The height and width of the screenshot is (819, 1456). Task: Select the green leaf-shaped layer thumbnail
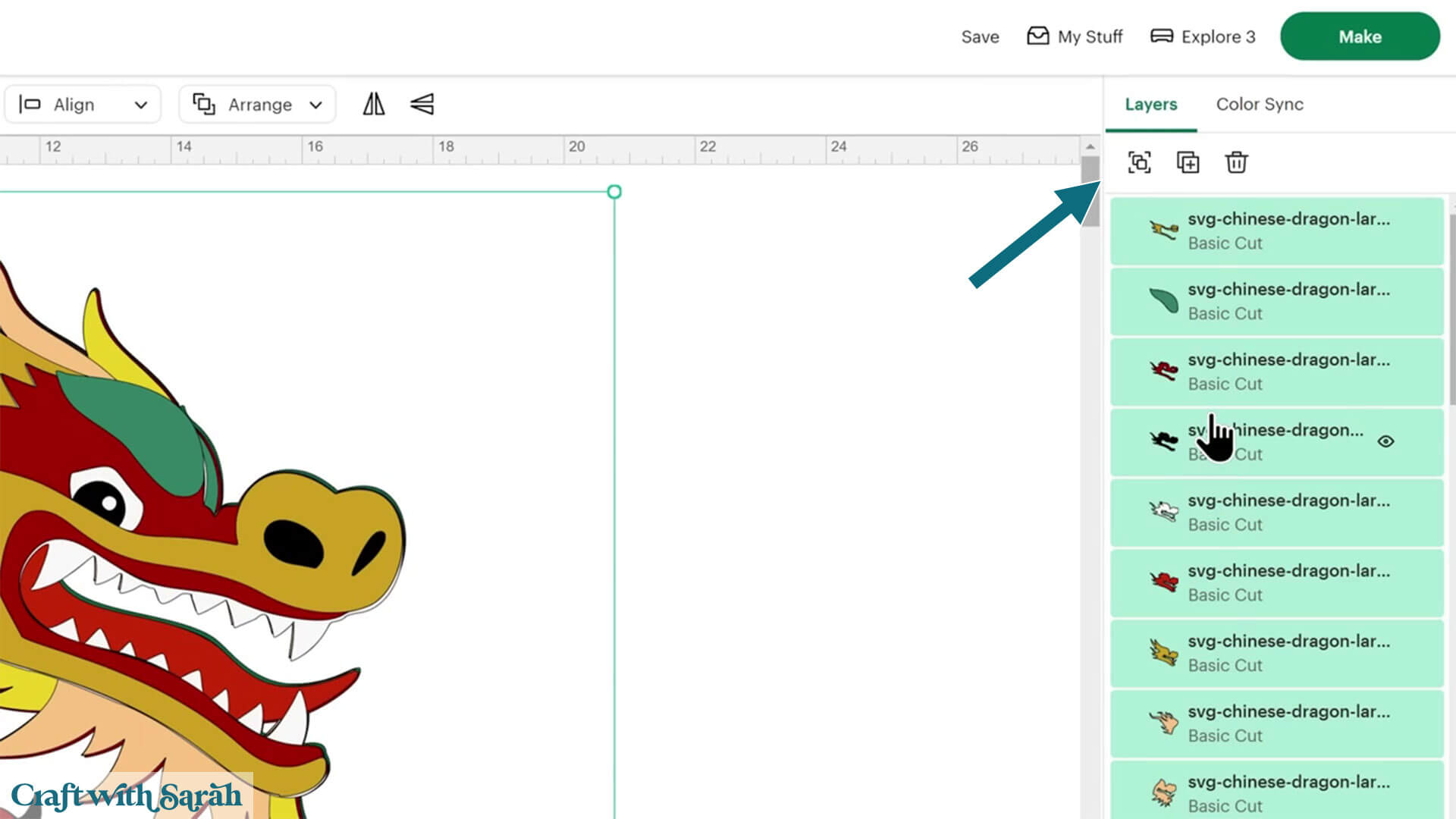[x=1163, y=301]
